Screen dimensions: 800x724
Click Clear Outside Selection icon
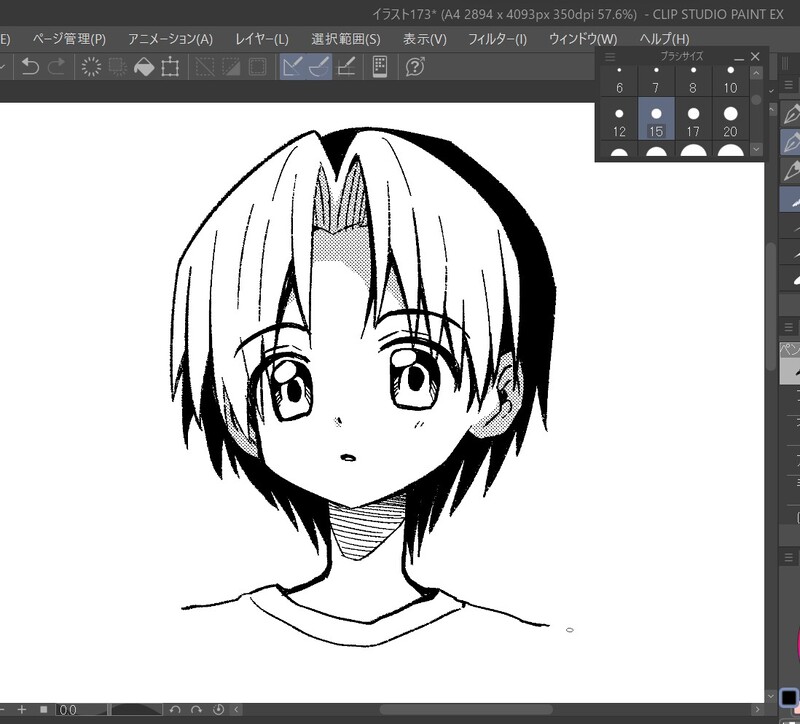(x=118, y=66)
